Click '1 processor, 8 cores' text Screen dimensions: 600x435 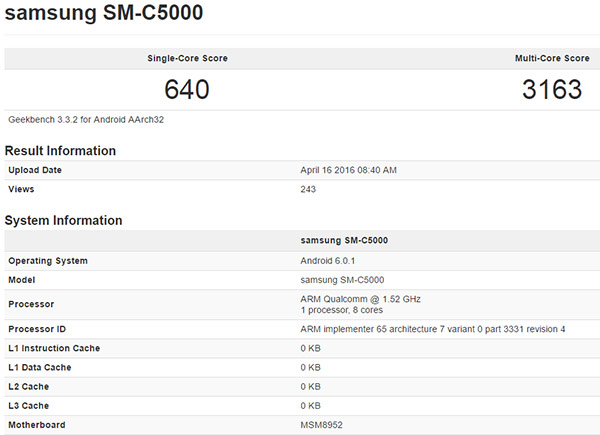tap(341, 310)
